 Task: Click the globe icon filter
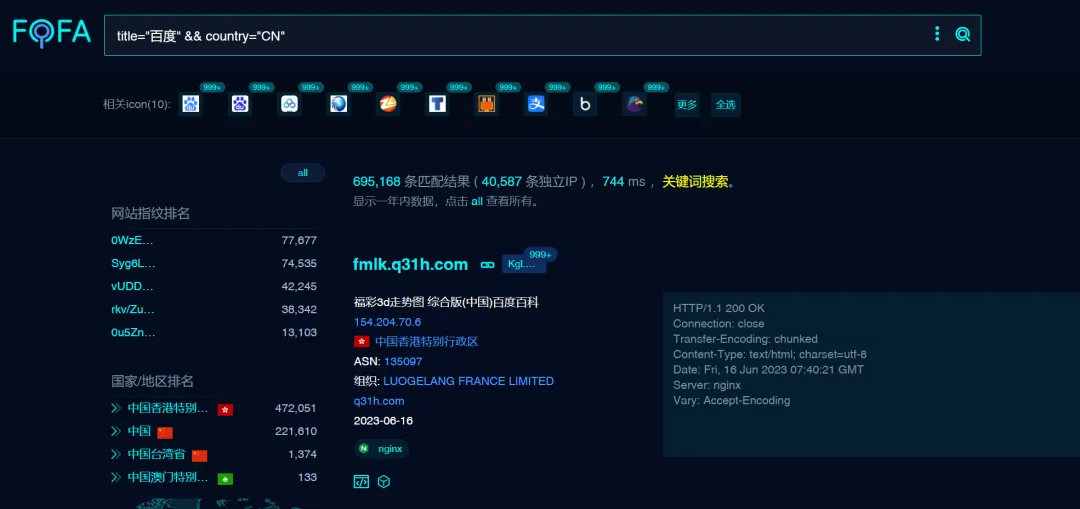339,104
